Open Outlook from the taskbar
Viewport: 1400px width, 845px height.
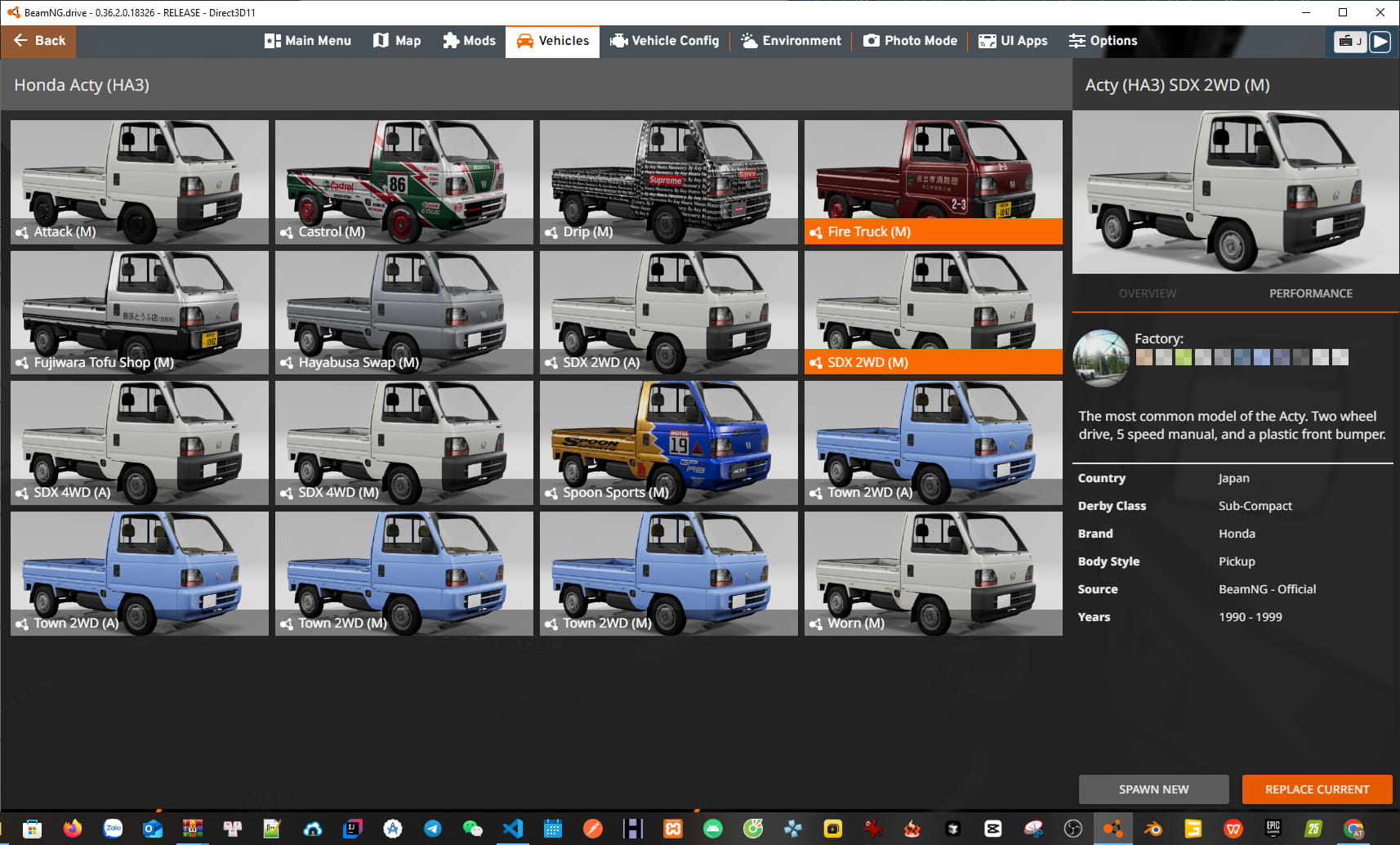(153, 829)
